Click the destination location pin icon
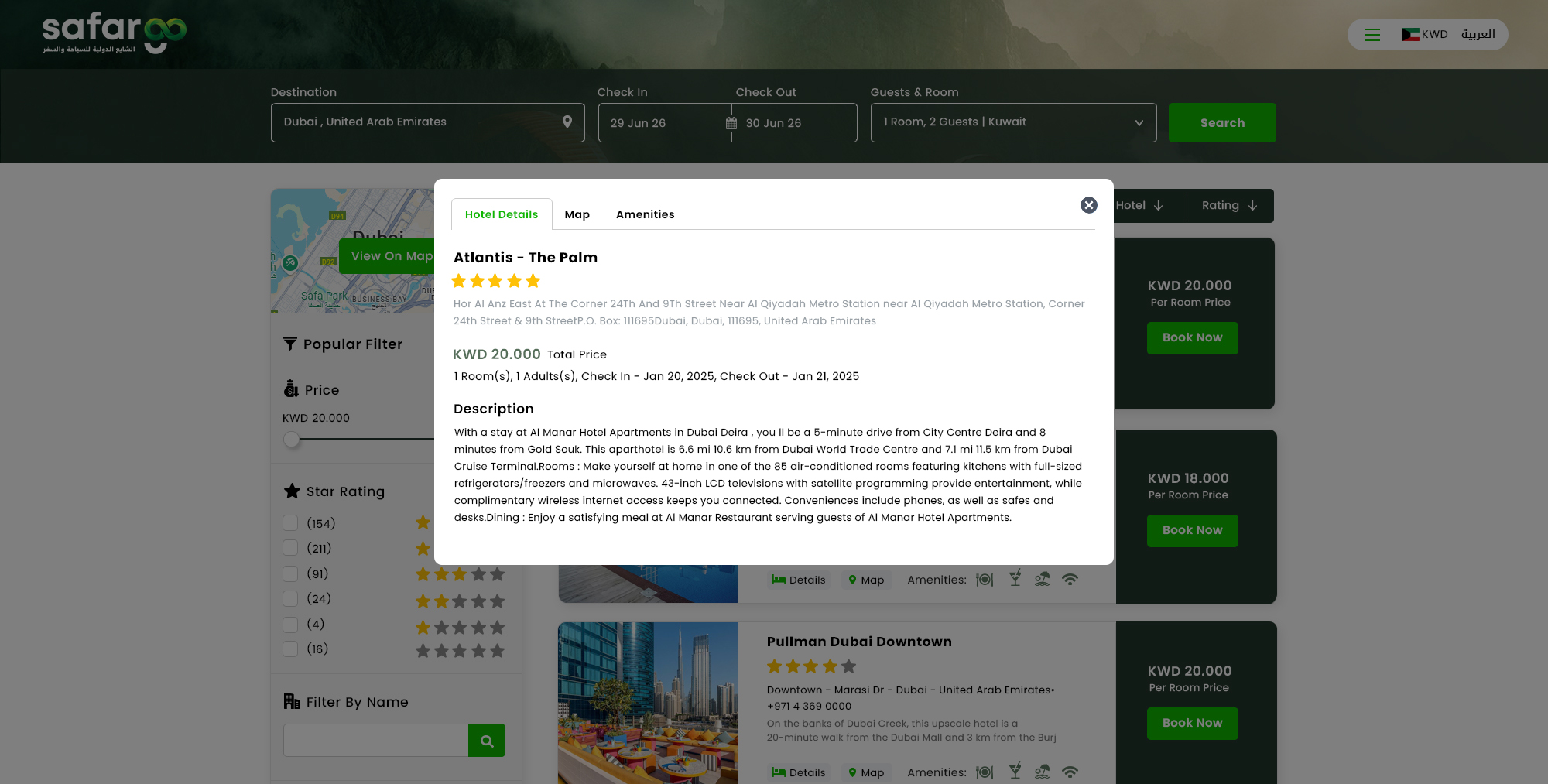The image size is (1548, 784). [567, 122]
